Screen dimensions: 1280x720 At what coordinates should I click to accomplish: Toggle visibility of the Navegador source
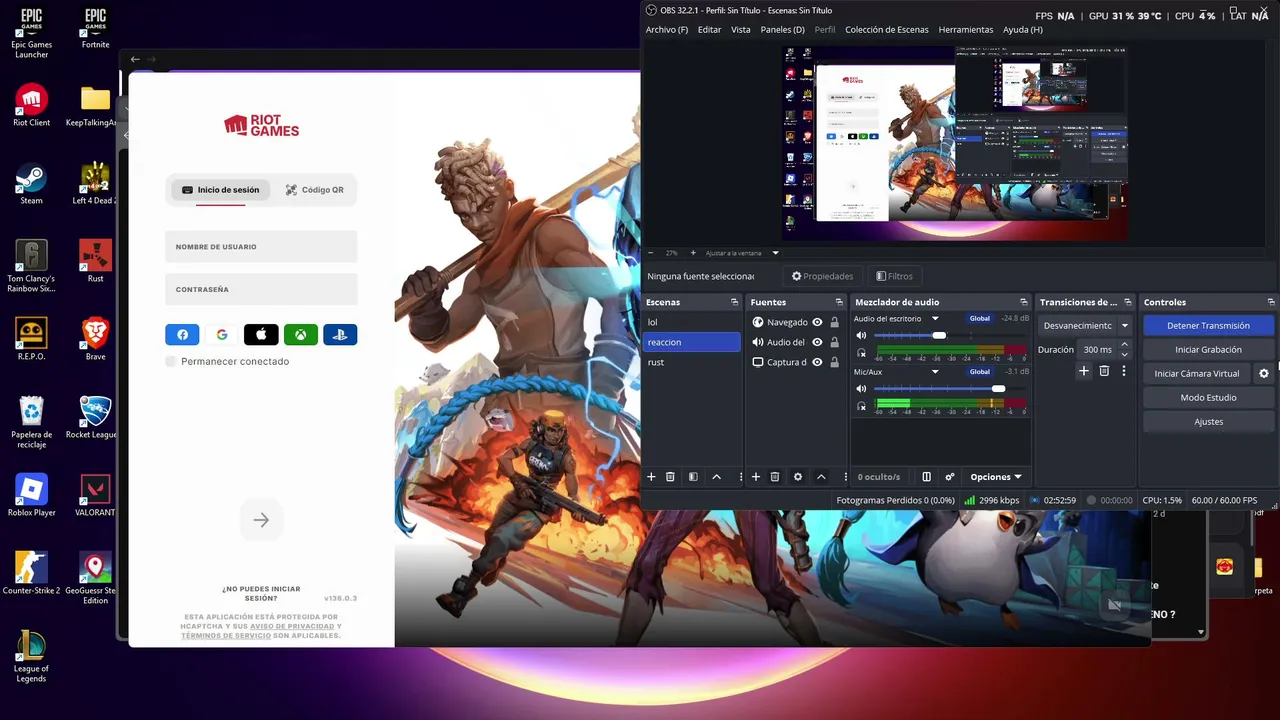point(817,322)
